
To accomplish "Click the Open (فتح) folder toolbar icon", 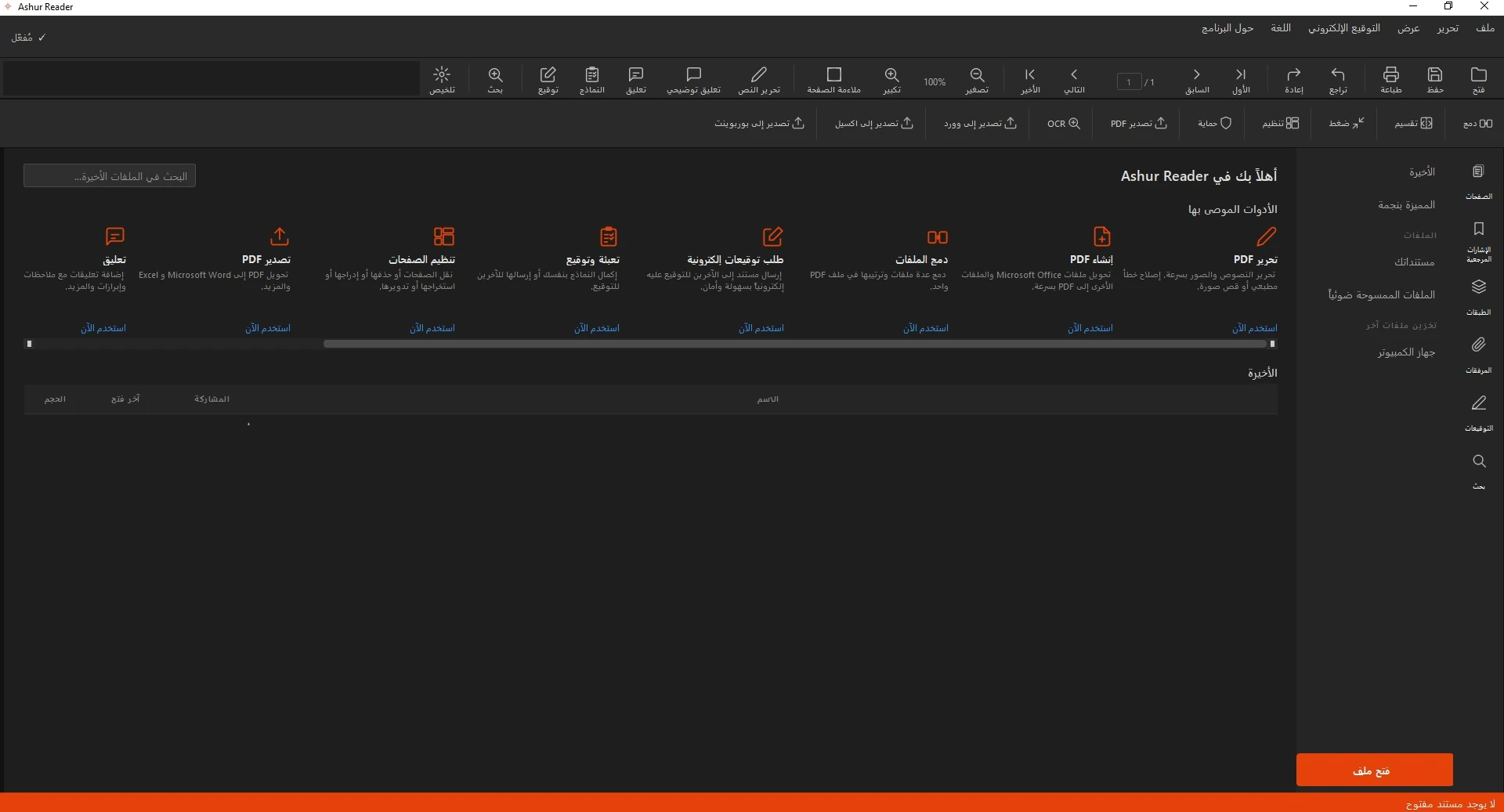I will point(1478,75).
